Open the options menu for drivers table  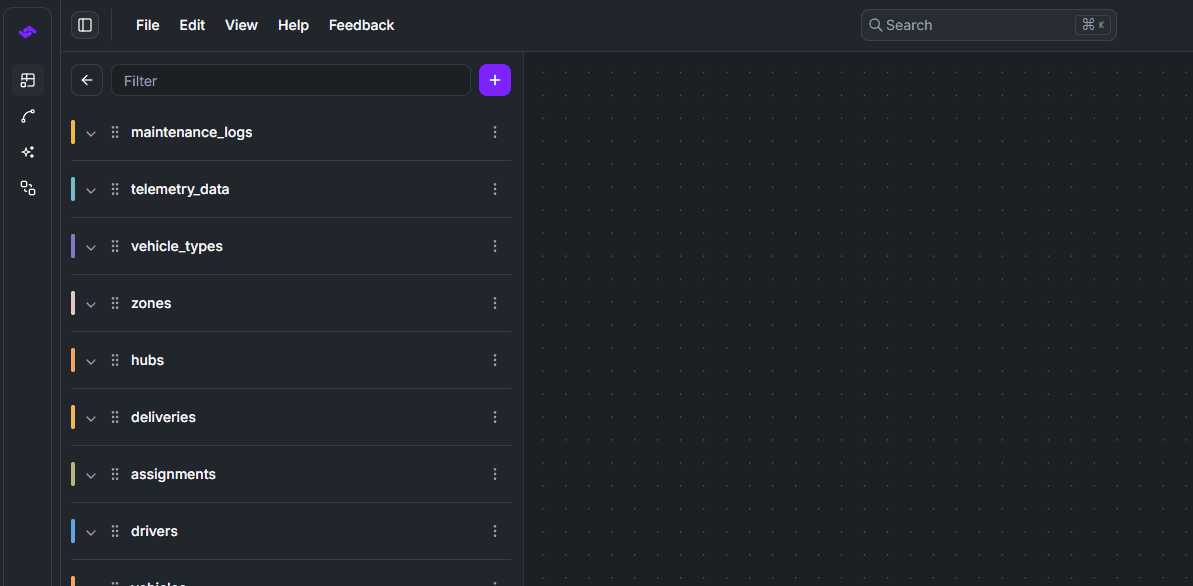pos(494,531)
